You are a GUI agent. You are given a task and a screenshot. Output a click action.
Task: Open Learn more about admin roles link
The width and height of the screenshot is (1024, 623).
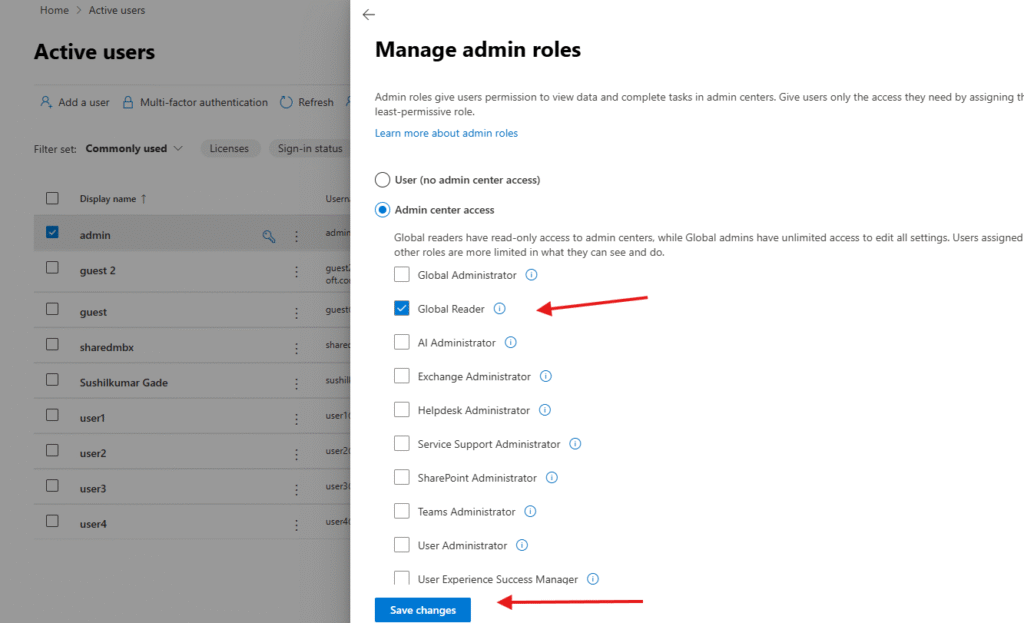[x=446, y=133]
